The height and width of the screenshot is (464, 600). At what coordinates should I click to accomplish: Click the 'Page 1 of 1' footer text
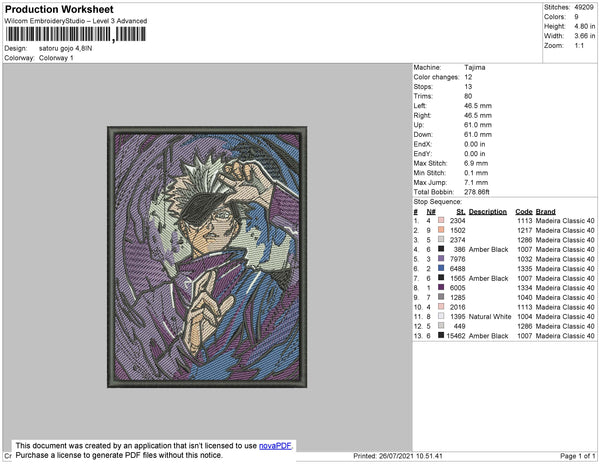click(578, 456)
